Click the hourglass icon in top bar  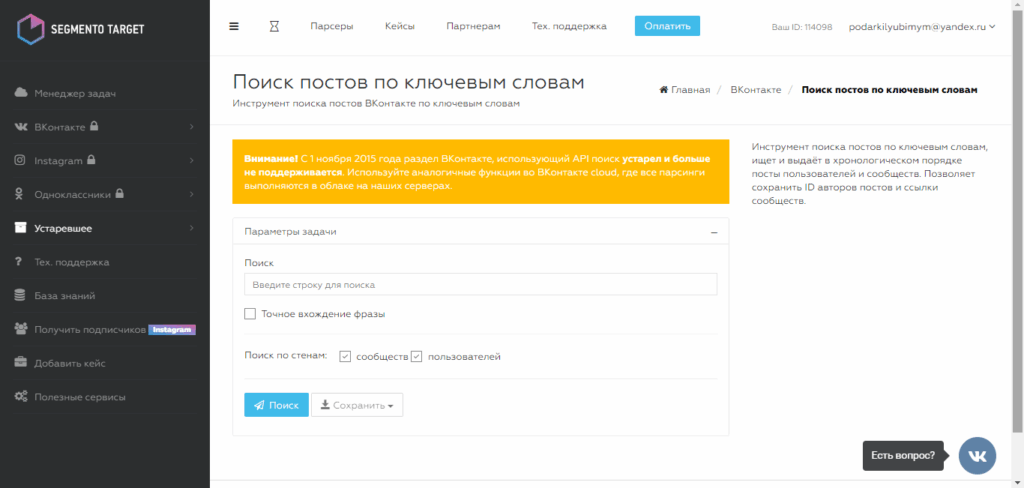(x=274, y=27)
